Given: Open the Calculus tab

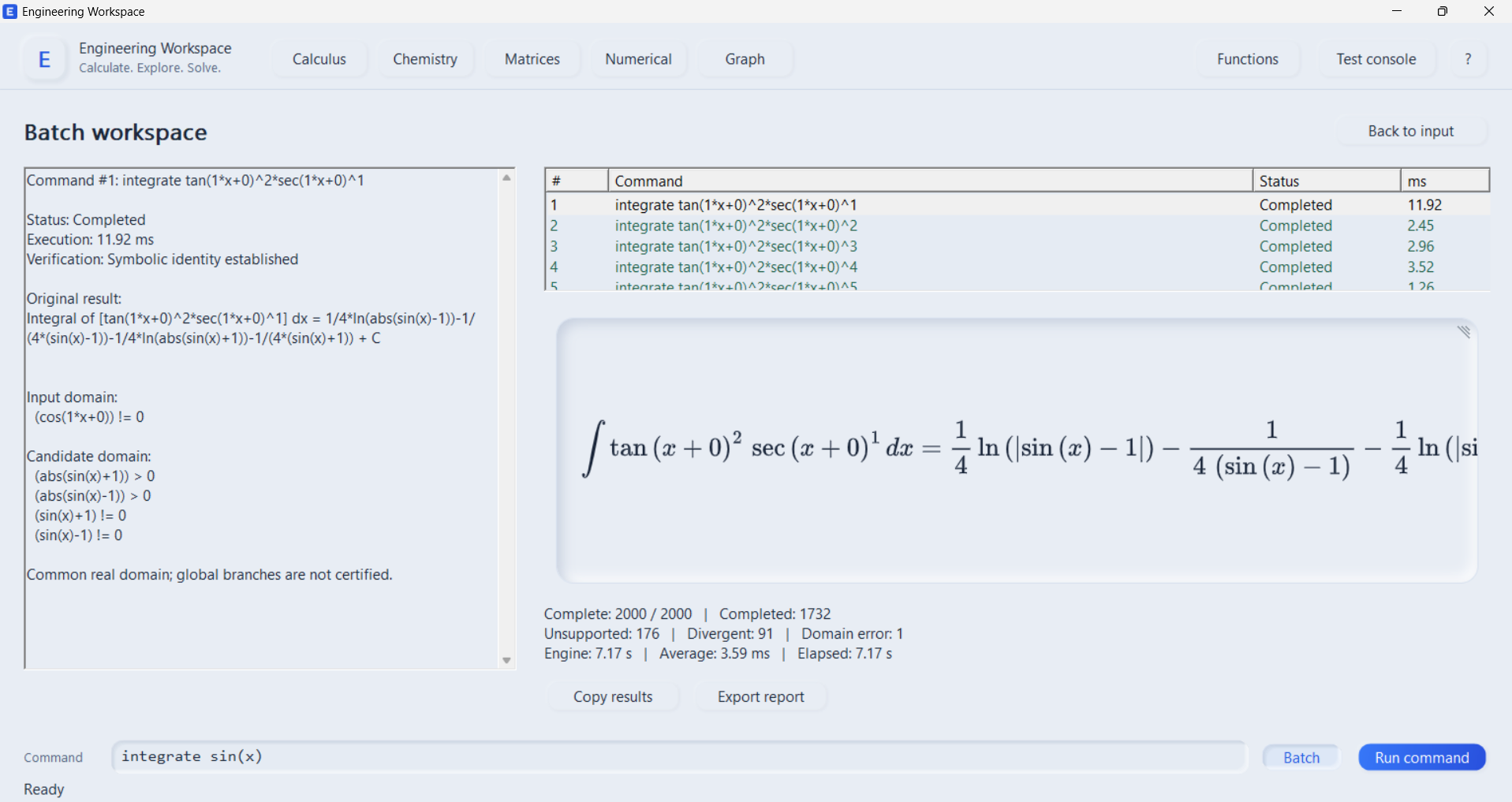Looking at the screenshot, I should [319, 59].
